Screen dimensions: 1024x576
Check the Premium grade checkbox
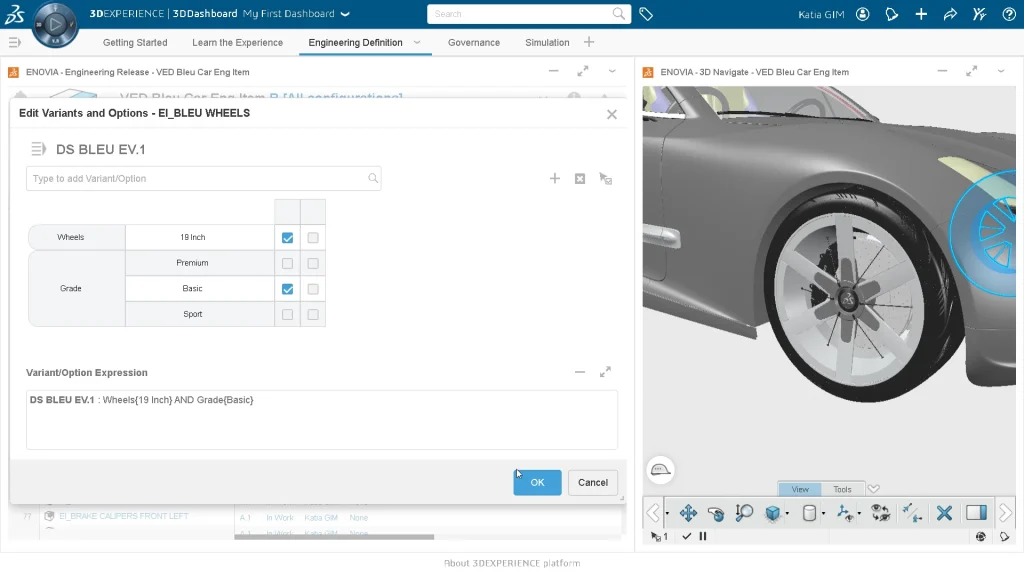(288, 264)
